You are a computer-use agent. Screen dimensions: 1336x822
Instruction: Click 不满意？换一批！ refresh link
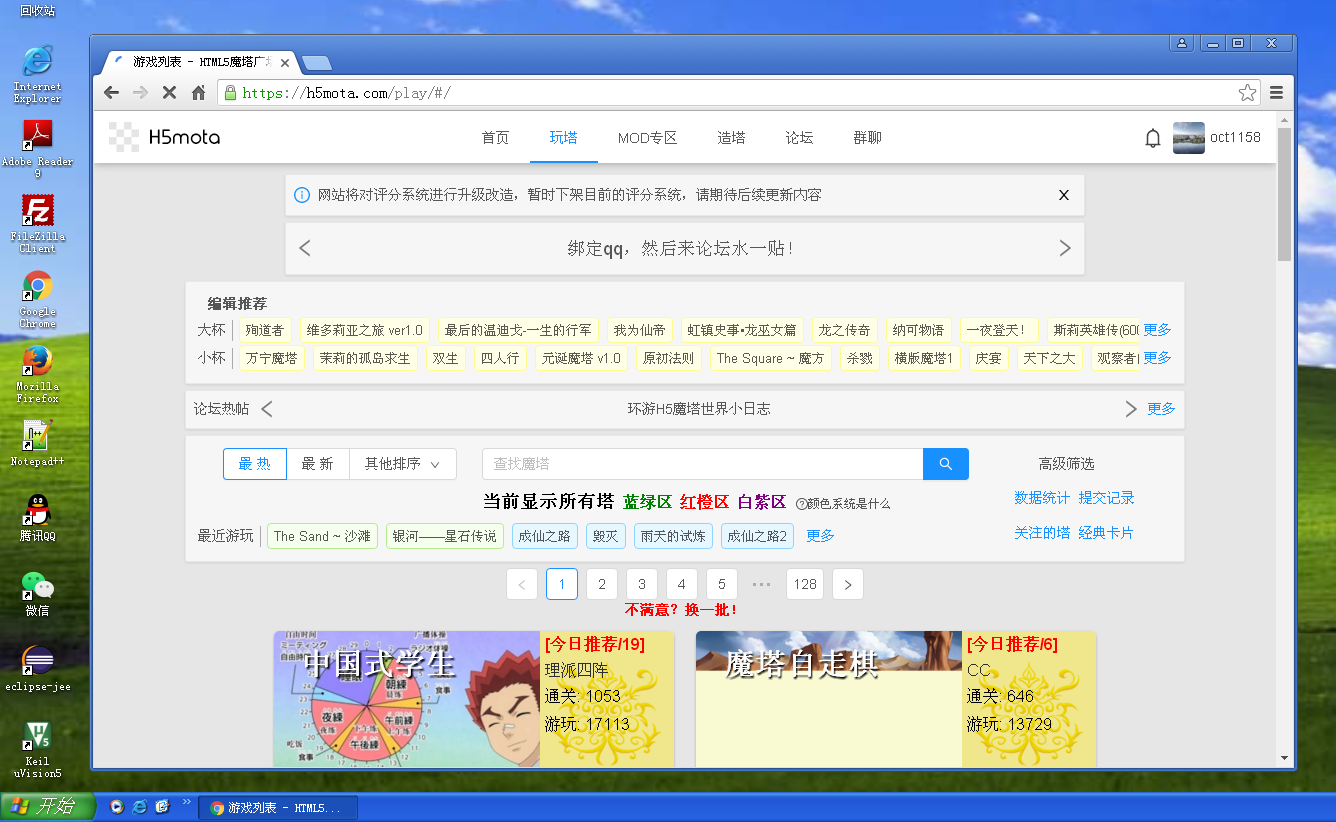click(681, 609)
